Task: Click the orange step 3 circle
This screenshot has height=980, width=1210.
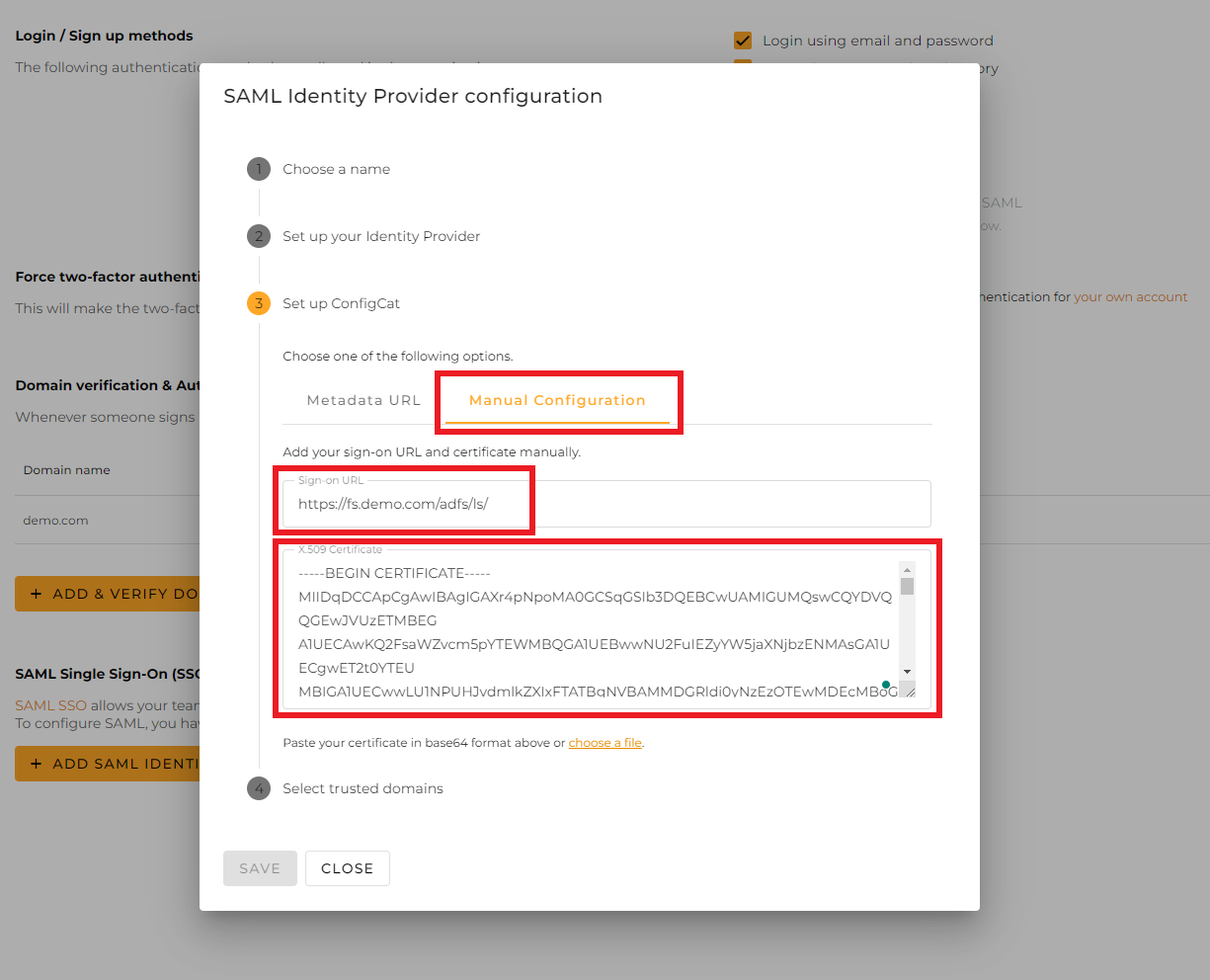Action: 259,303
